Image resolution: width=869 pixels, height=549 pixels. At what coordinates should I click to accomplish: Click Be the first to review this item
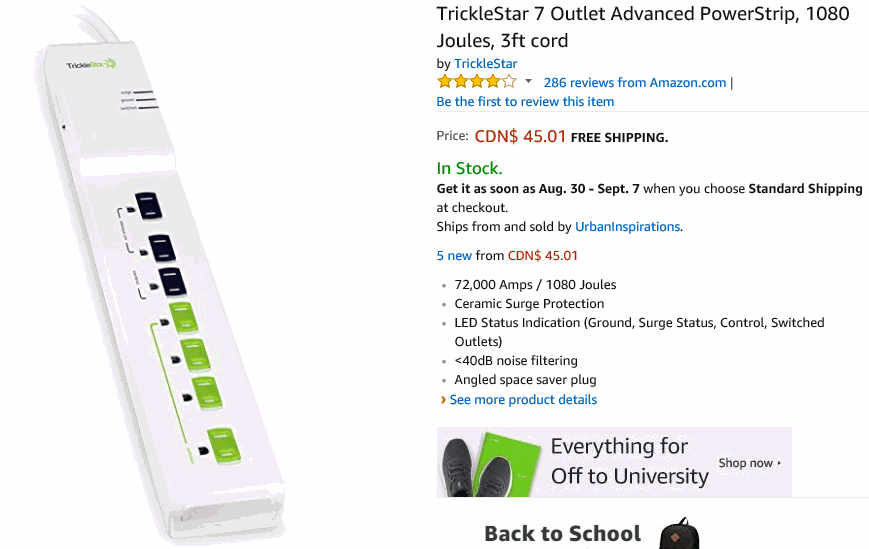[525, 101]
